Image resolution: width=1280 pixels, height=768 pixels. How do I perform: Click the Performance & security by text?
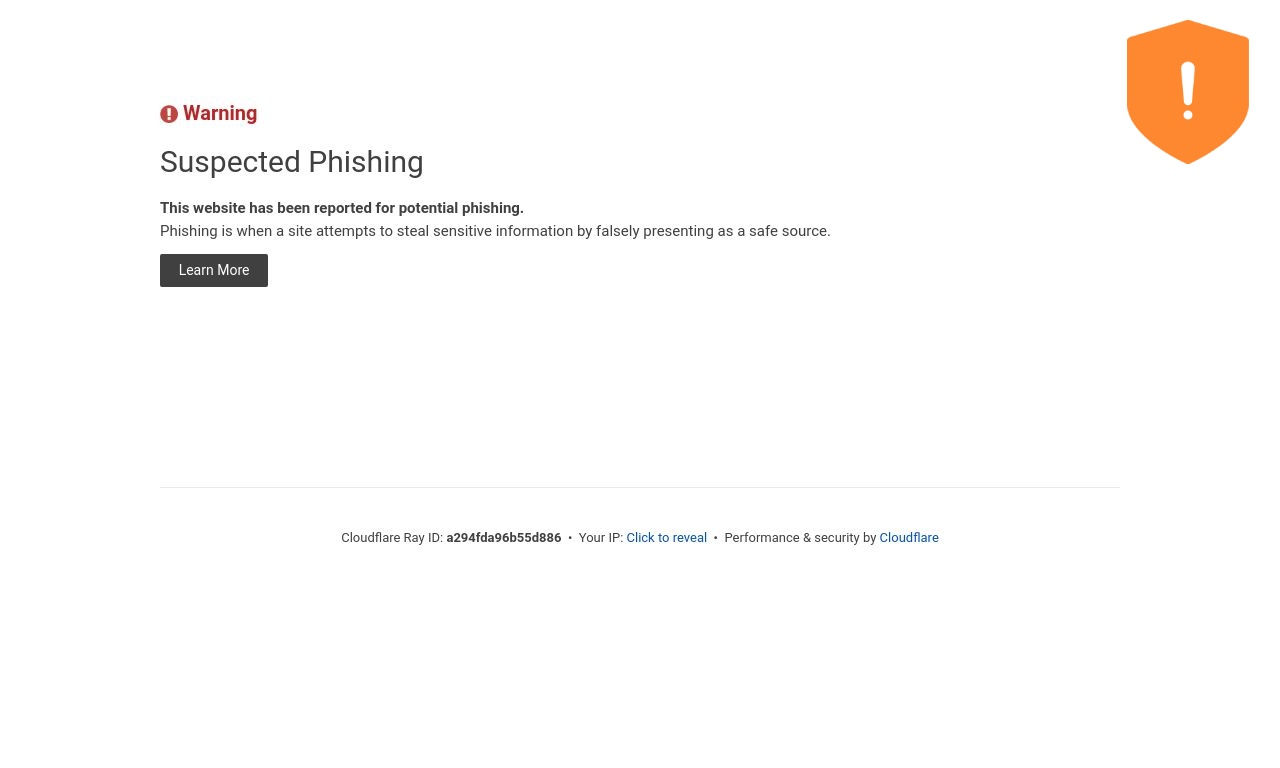[x=800, y=538]
